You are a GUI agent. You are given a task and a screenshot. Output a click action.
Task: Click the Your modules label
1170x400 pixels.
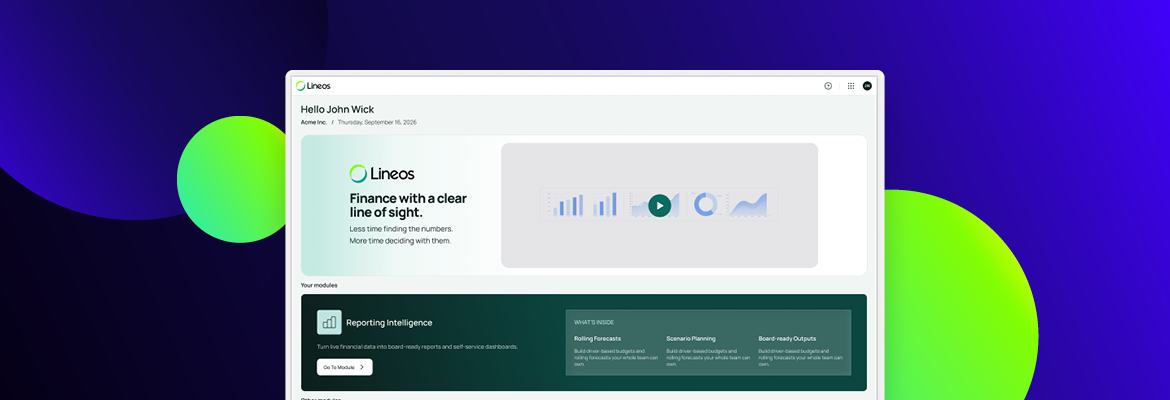[319, 285]
